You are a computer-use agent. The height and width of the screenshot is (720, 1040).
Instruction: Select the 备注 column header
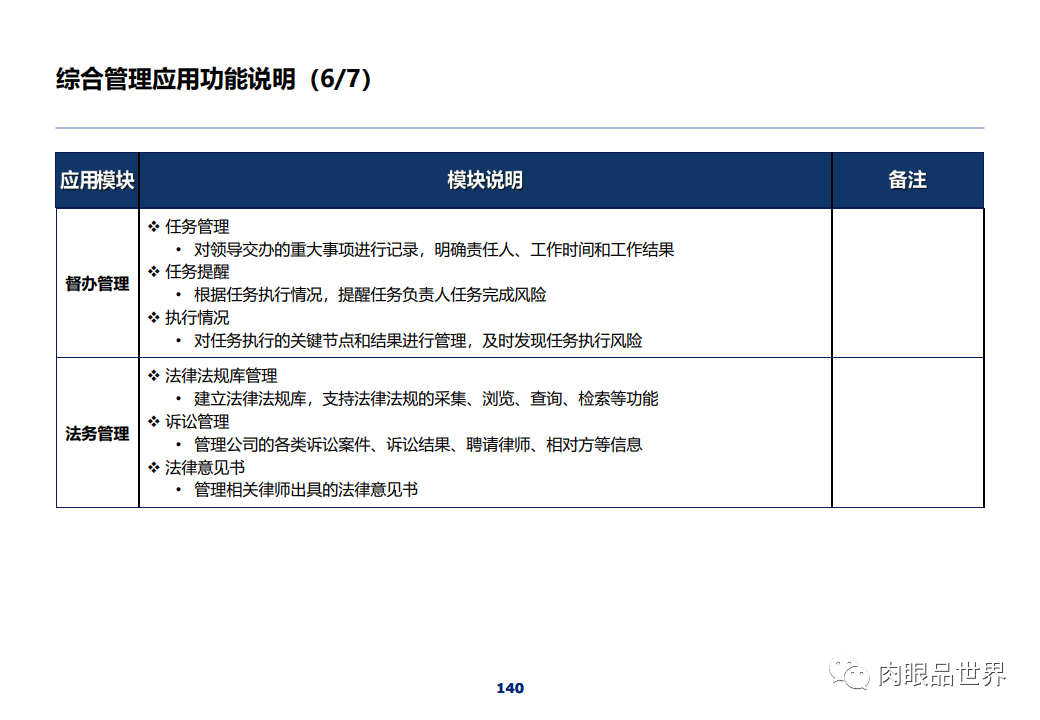tap(907, 180)
